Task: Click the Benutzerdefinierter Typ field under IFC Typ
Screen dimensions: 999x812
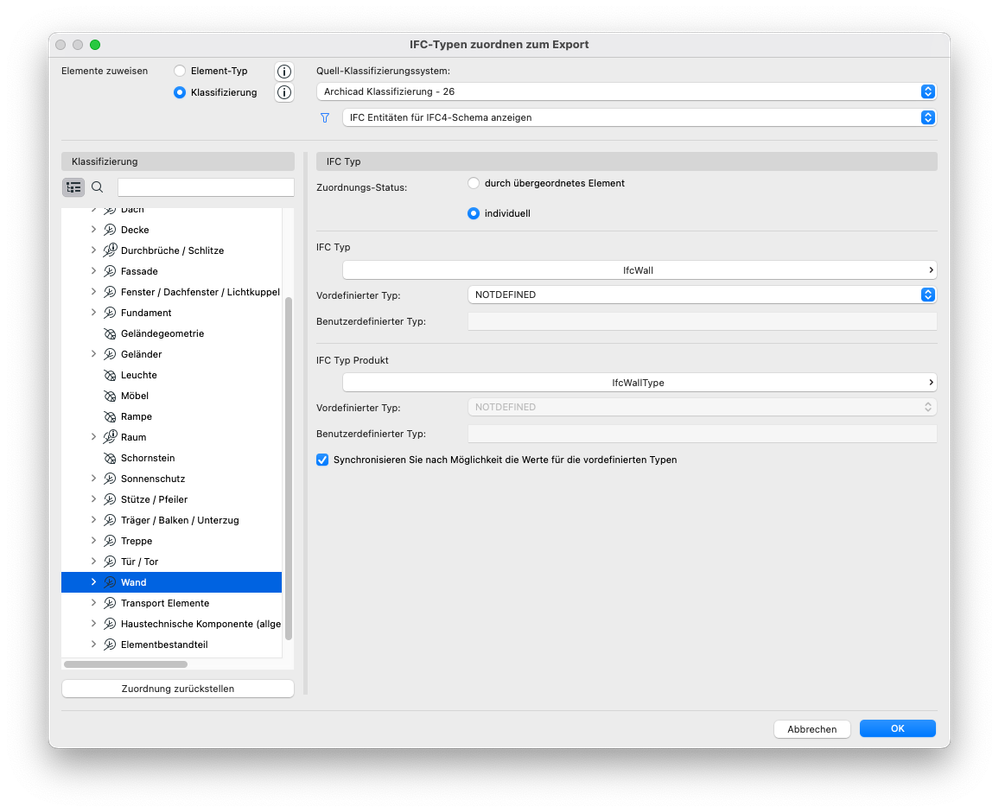Action: click(x=702, y=322)
